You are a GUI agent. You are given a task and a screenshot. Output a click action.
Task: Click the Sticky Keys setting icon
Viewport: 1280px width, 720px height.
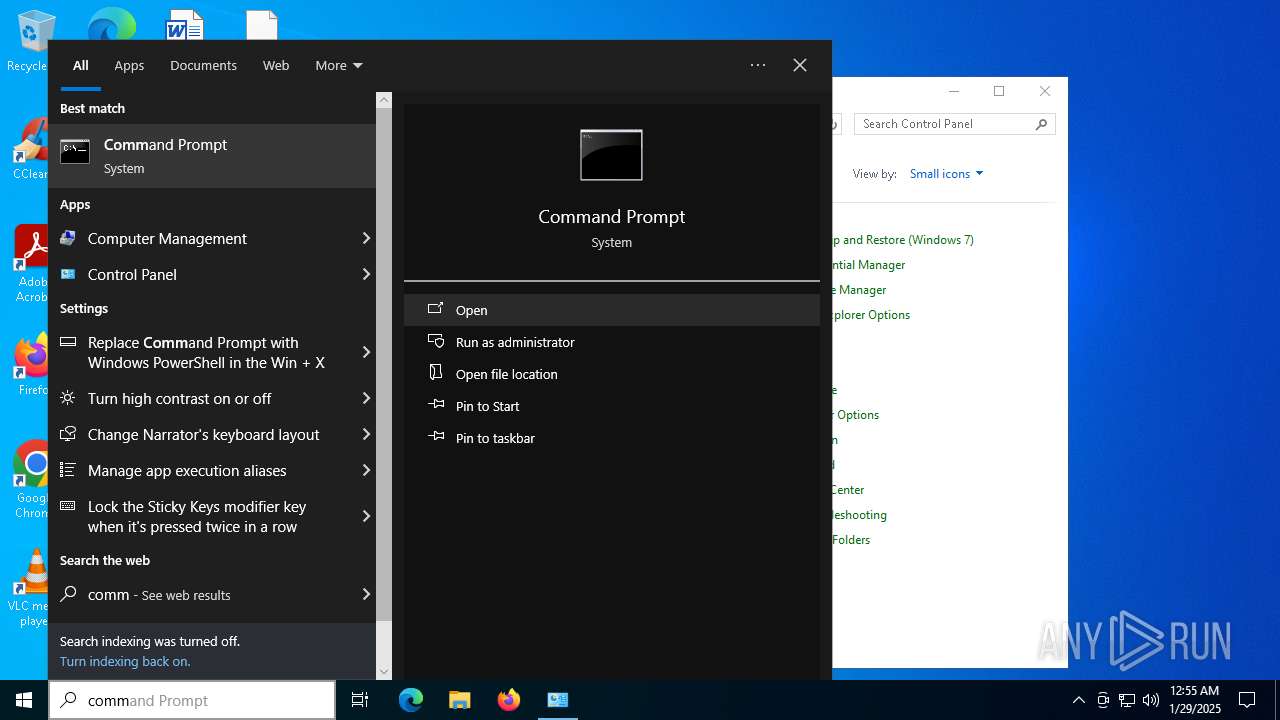68,506
